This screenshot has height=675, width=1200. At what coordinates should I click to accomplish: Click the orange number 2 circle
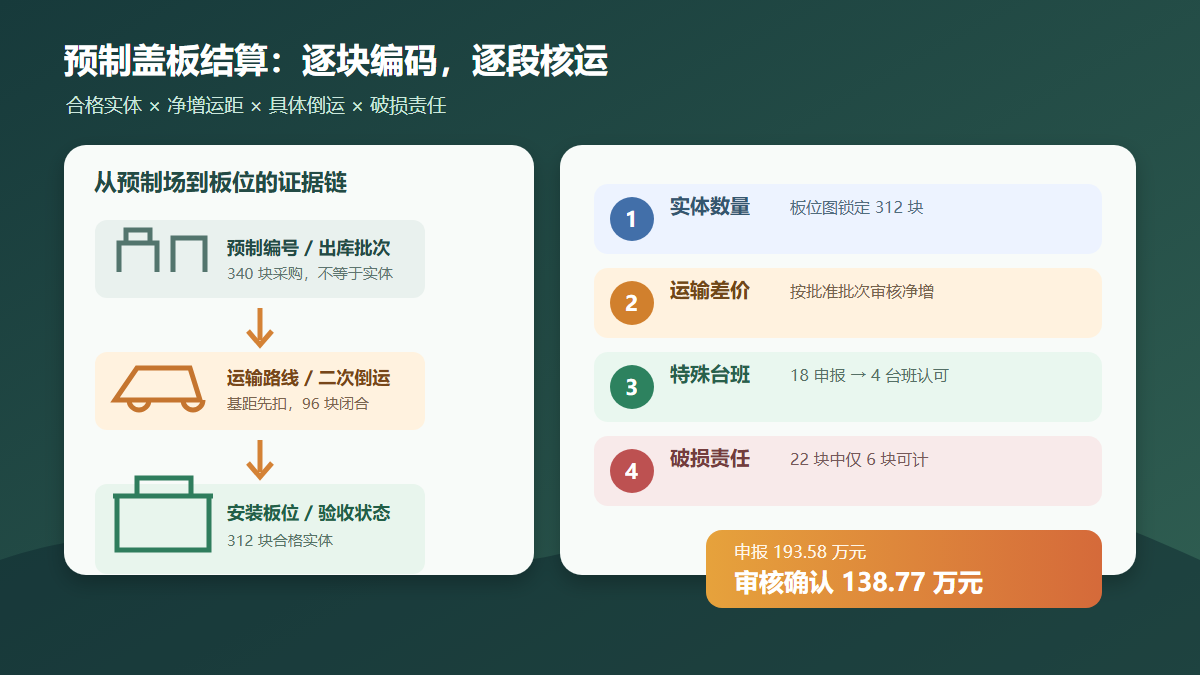(x=631, y=303)
